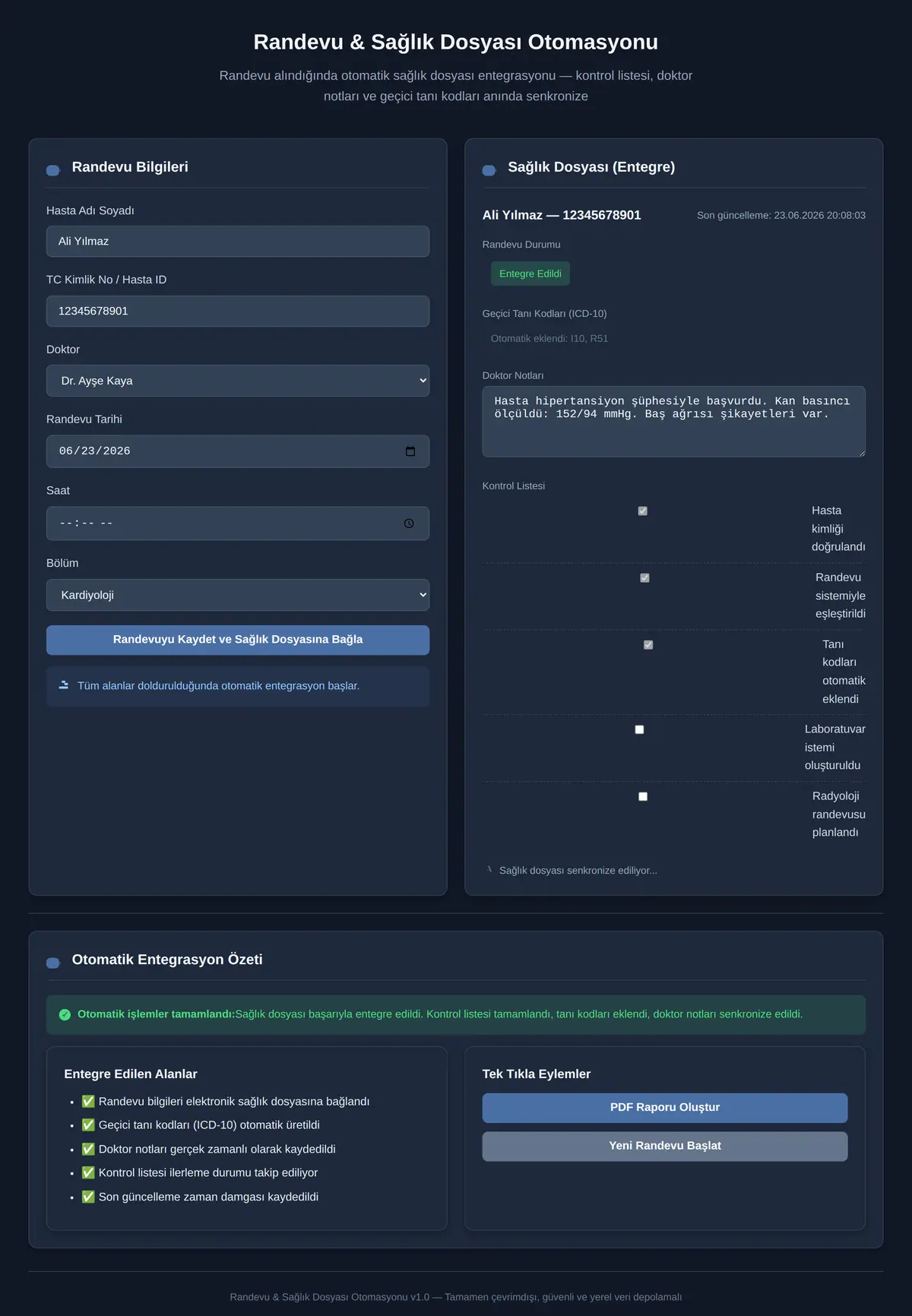
Task: Click the icon beside Randevu Bilgileri heading
Action: coord(53,170)
